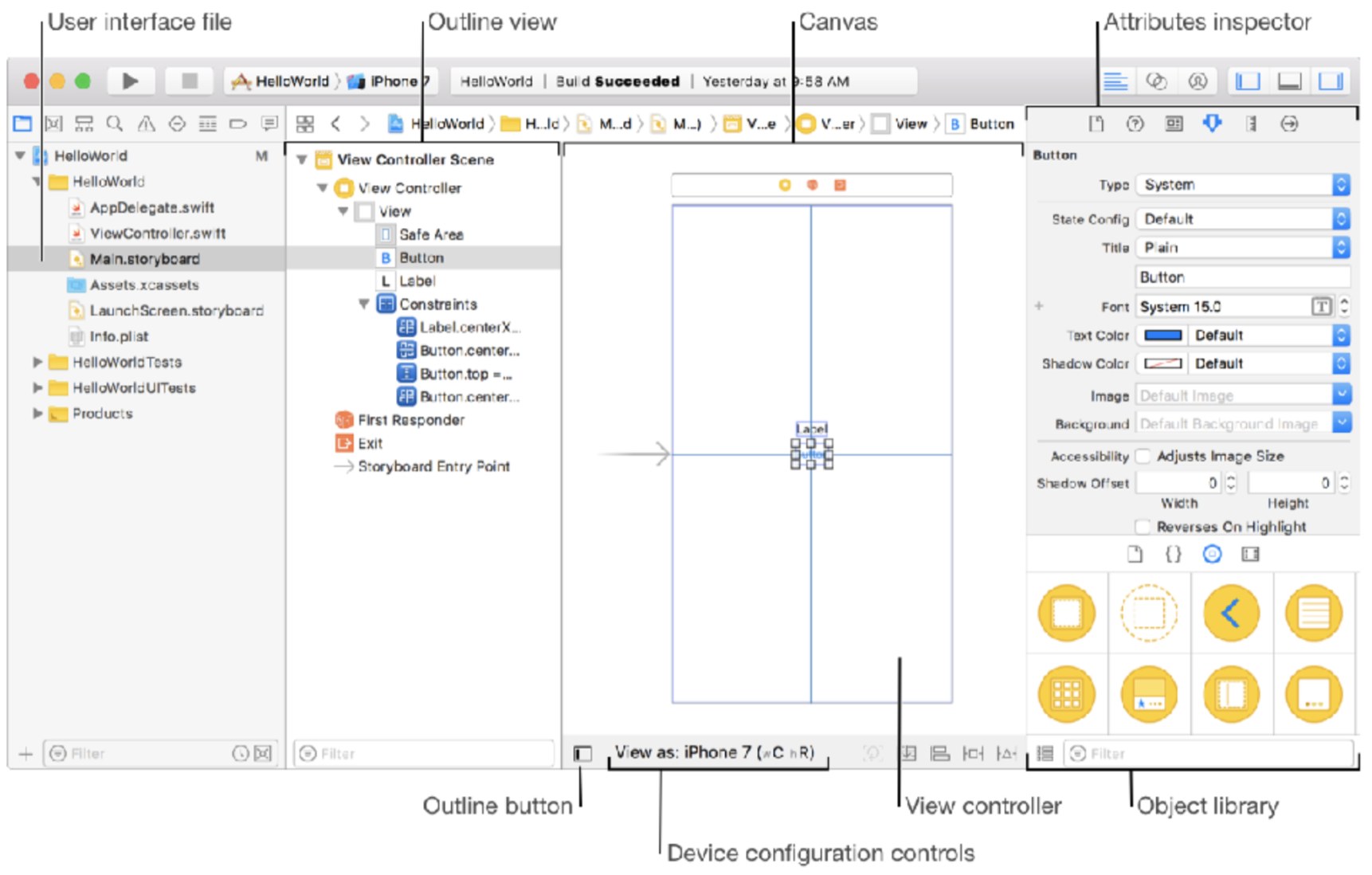Expand the HelloWorldTests folder
Screen dimensions: 1372x875
click(x=37, y=362)
